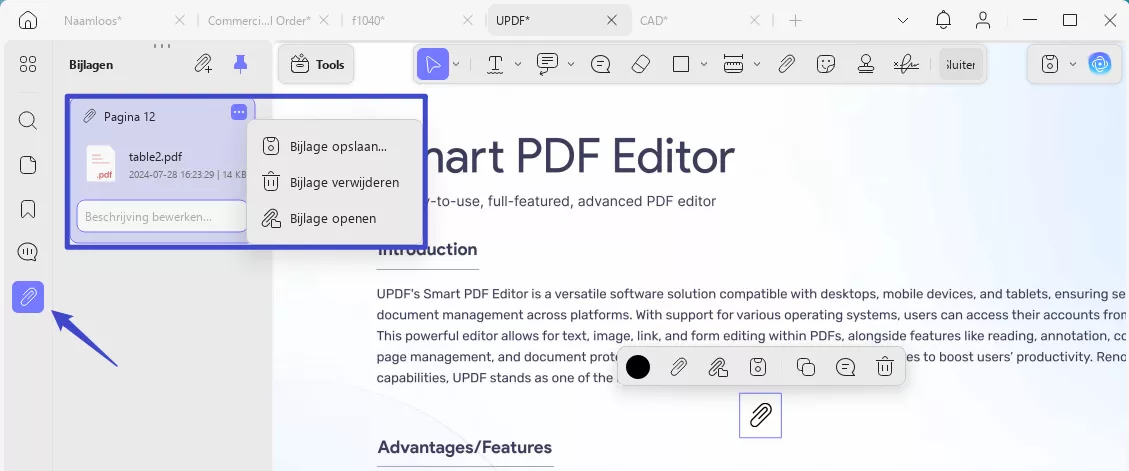Expand the cursor tool dropdown arrow
The height and width of the screenshot is (471, 1129).
[x=456, y=64]
